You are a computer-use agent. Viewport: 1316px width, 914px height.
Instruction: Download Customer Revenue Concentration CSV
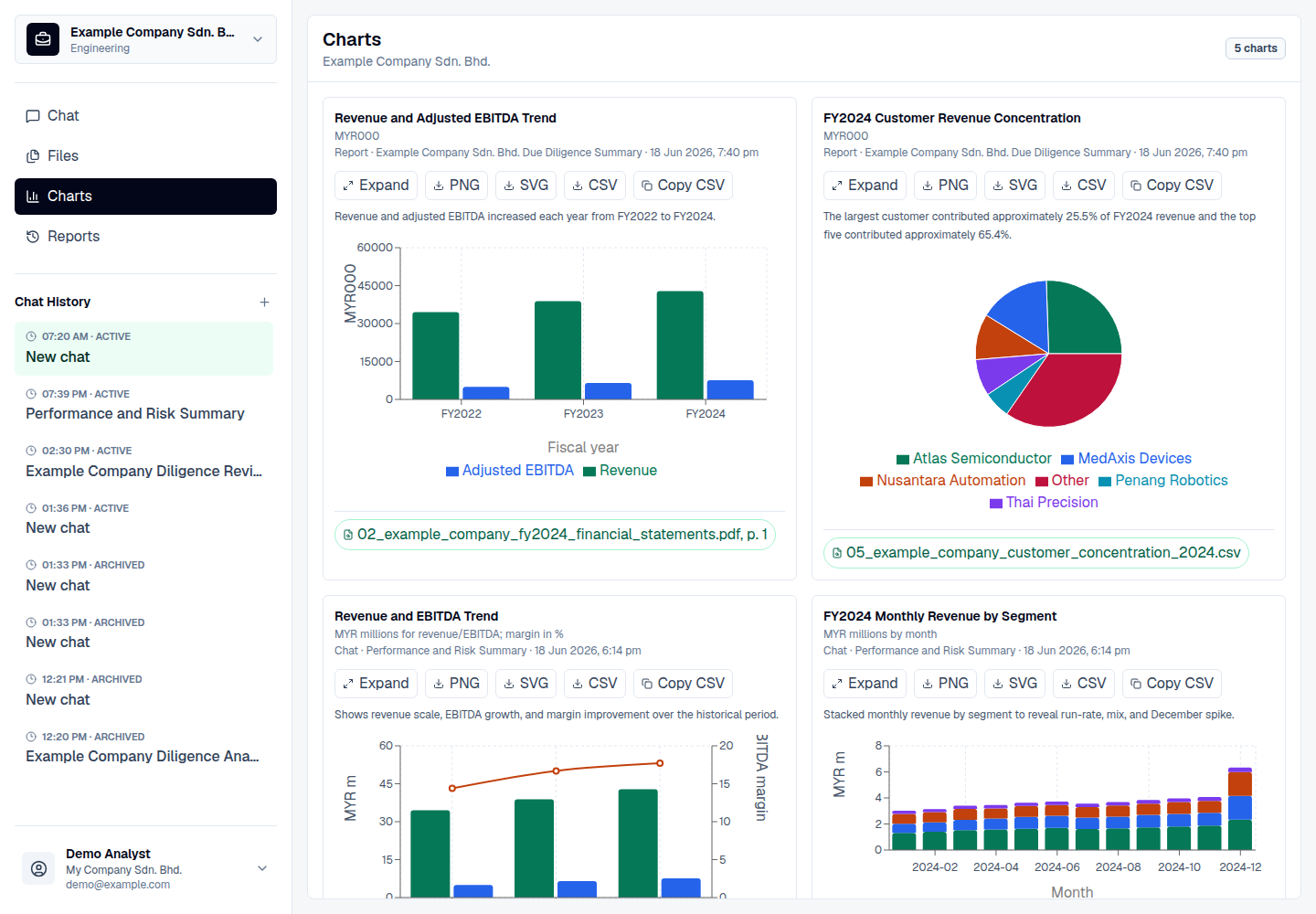[1084, 186]
